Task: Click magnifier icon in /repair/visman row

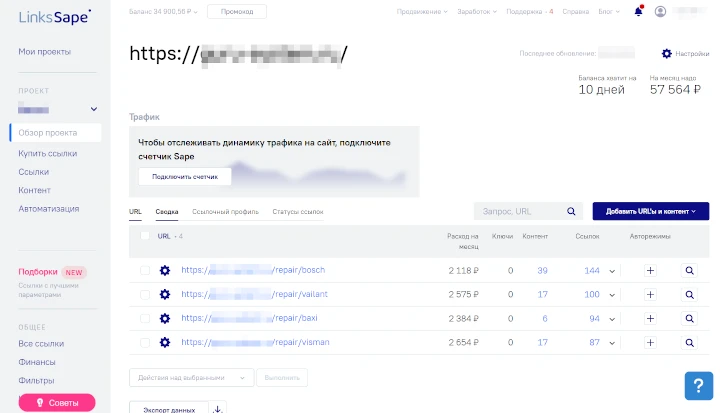Action: point(690,342)
